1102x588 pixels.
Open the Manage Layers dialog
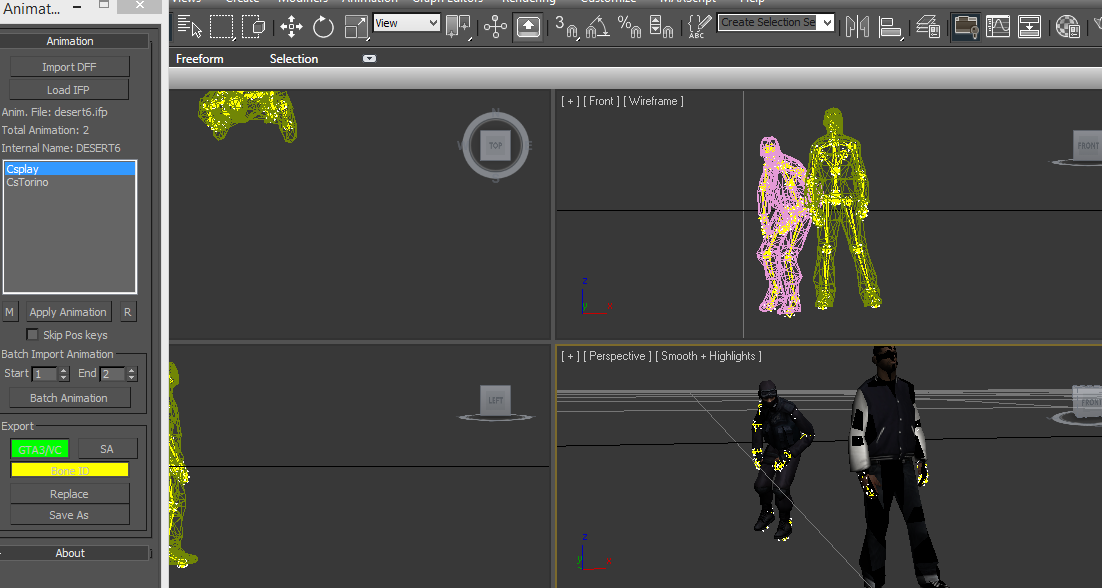[x=928, y=27]
